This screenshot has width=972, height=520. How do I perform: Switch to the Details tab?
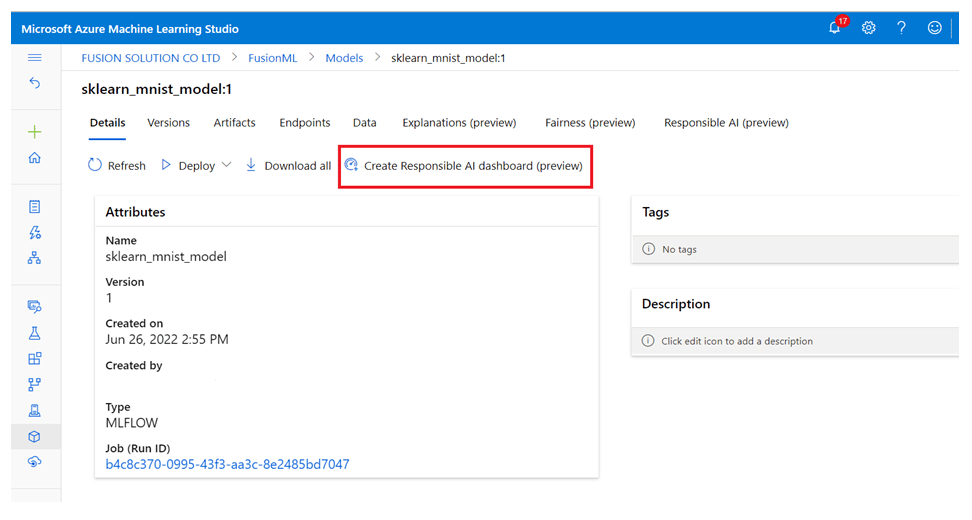click(107, 123)
